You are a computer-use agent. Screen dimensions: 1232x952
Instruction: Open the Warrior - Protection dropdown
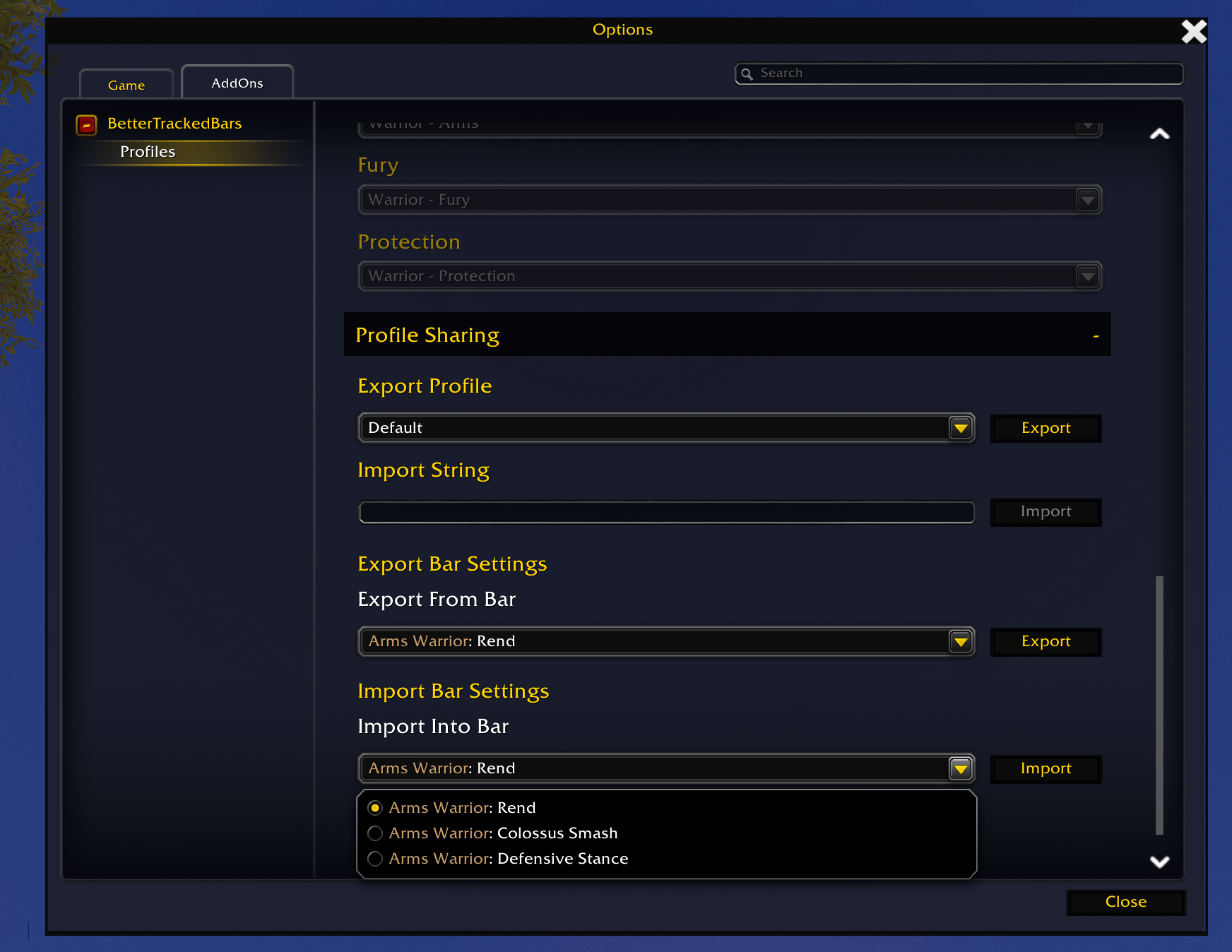[730, 276]
